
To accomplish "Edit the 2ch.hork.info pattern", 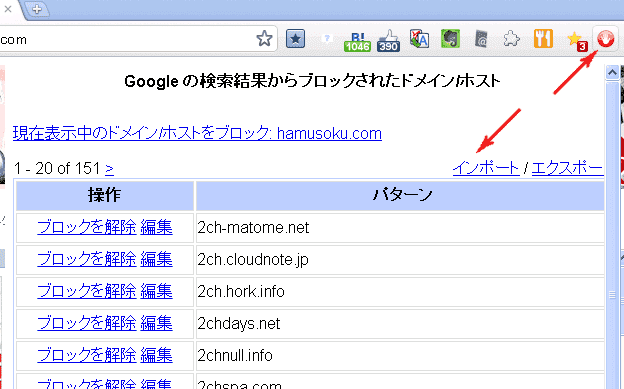I will pos(156,291).
